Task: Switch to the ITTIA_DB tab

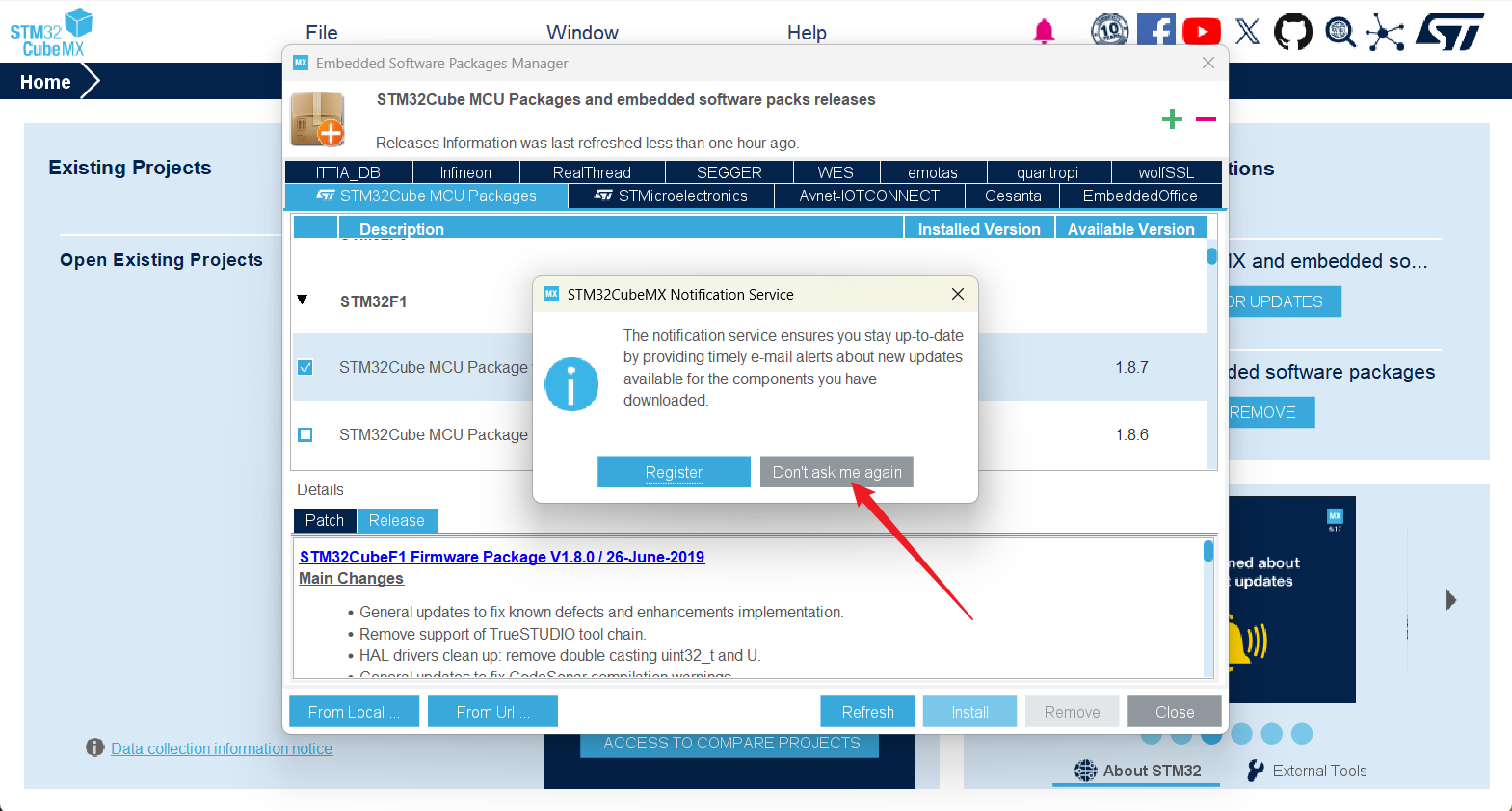Action: pyautogui.click(x=348, y=172)
